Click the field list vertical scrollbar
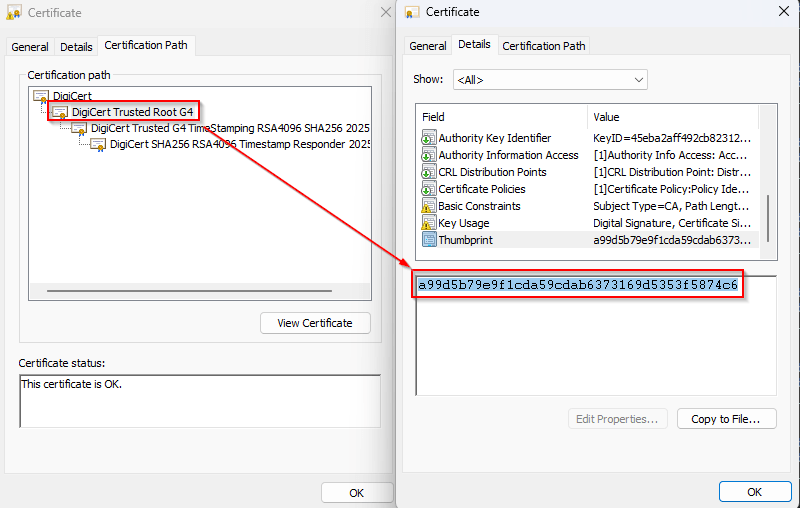The height and width of the screenshot is (508, 800). (768, 215)
